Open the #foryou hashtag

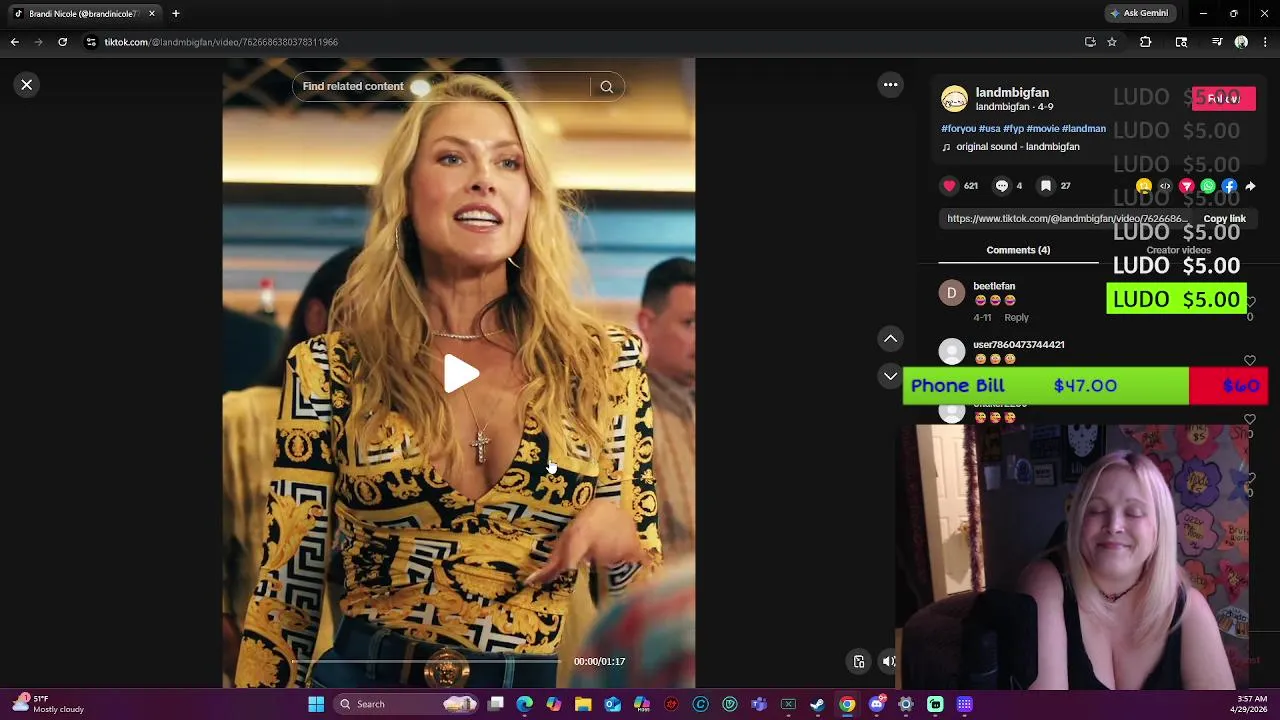958,129
